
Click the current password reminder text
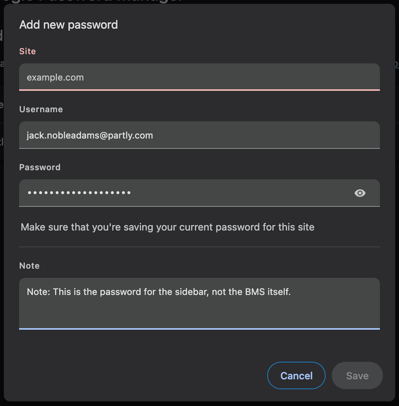(167, 227)
